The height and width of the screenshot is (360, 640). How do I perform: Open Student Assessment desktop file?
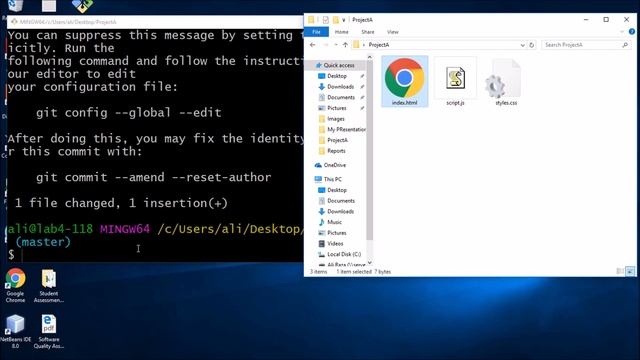pos(49,286)
